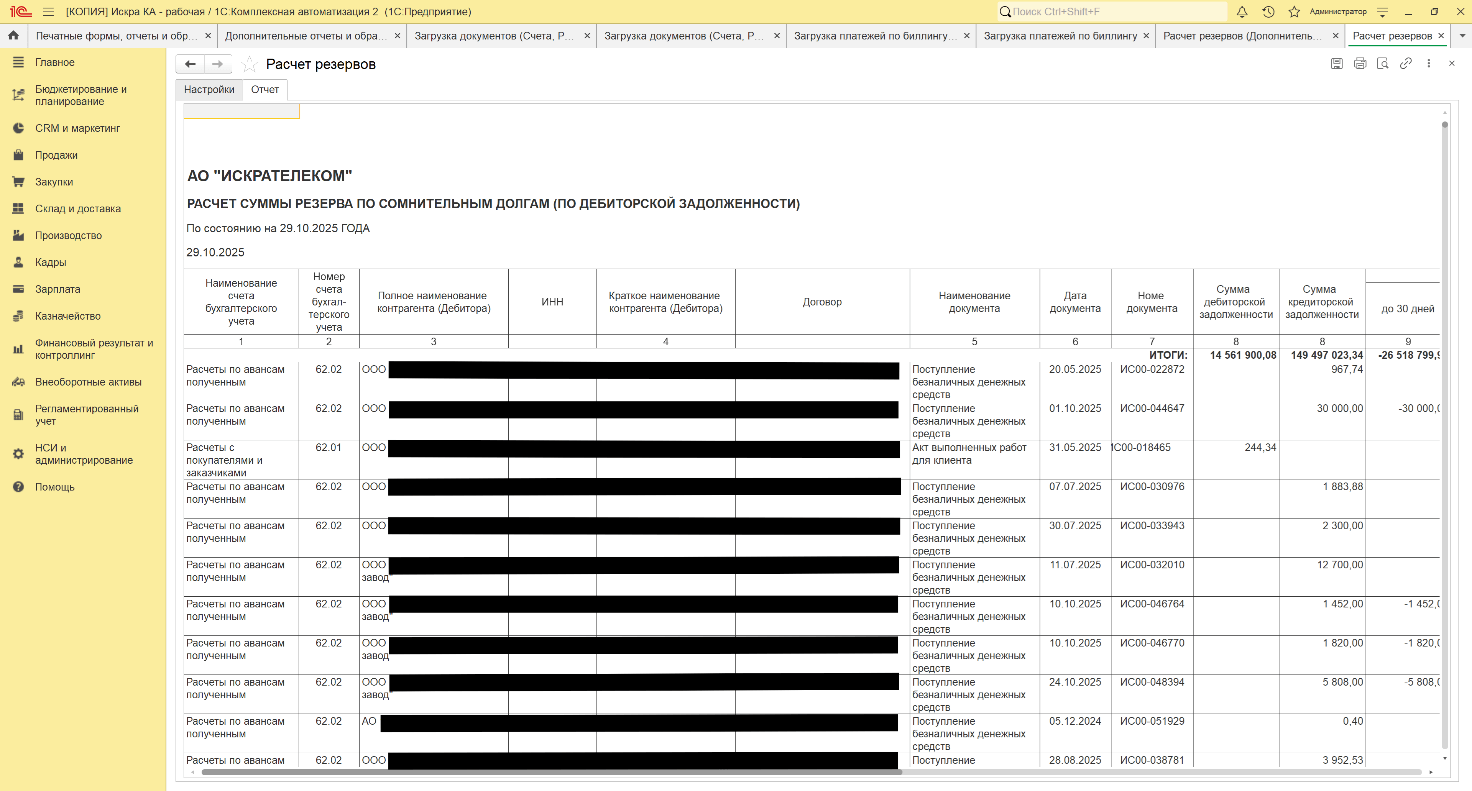Open the Казначейство section

point(67,316)
